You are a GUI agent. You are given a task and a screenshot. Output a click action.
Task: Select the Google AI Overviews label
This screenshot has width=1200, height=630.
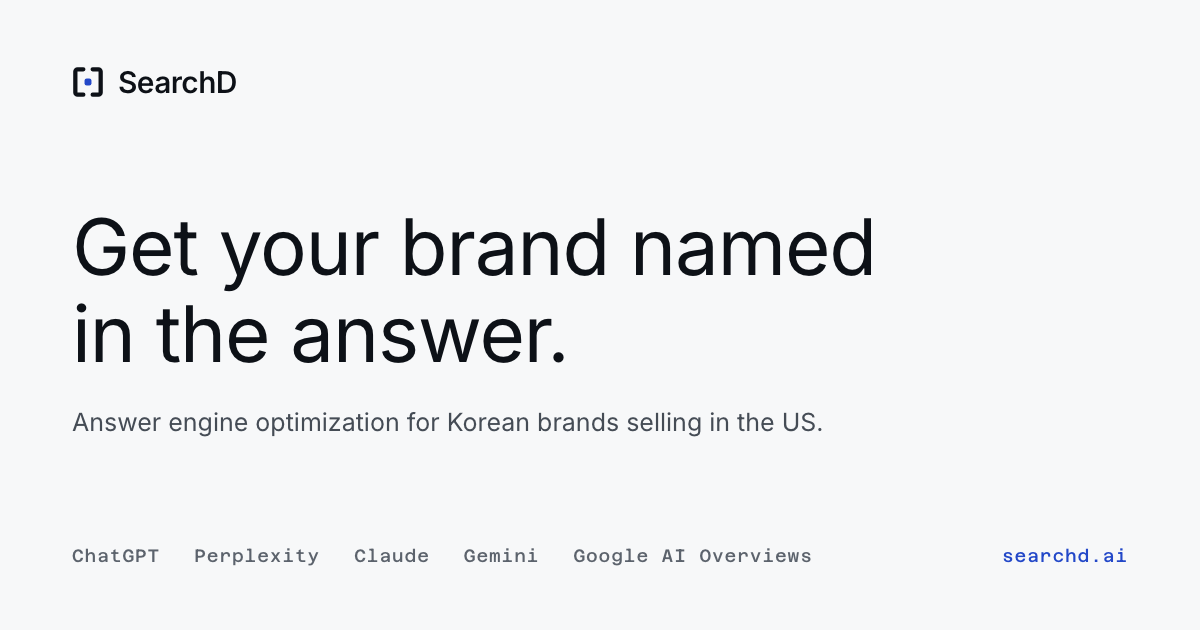point(692,556)
